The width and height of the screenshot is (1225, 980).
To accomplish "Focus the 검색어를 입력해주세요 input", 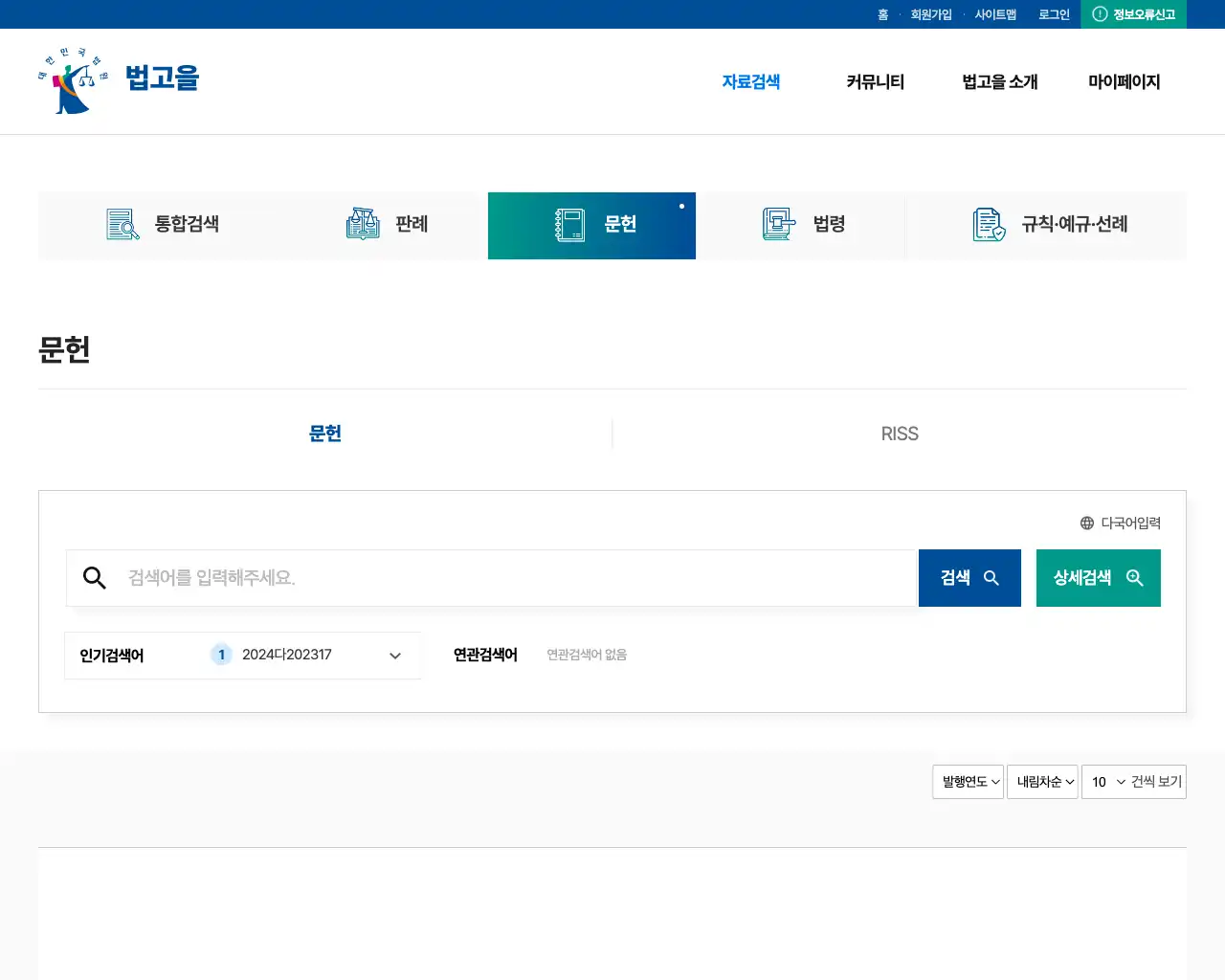I will [x=491, y=578].
